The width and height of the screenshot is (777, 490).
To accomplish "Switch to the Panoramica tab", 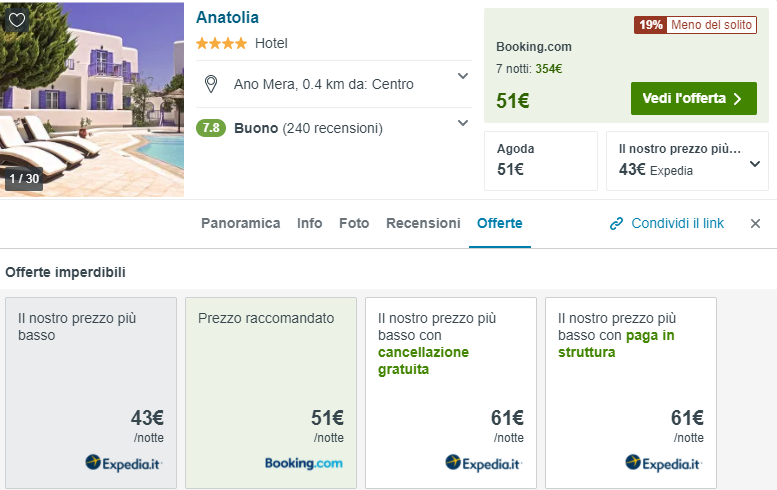I will click(240, 223).
